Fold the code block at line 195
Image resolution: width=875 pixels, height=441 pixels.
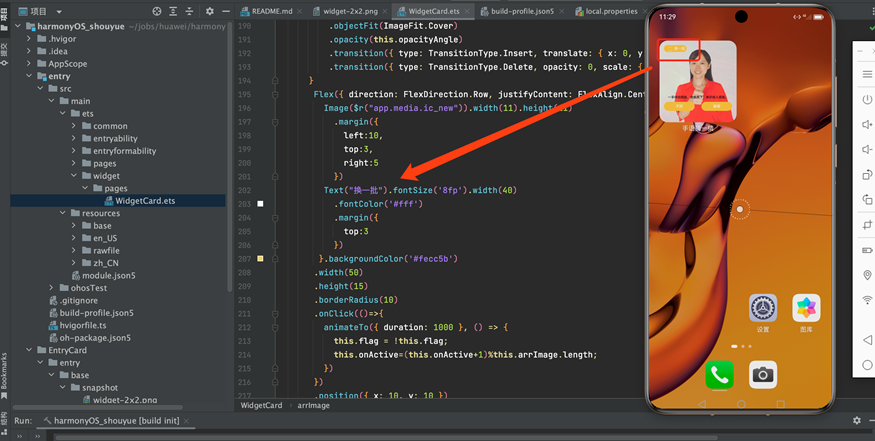point(275,94)
